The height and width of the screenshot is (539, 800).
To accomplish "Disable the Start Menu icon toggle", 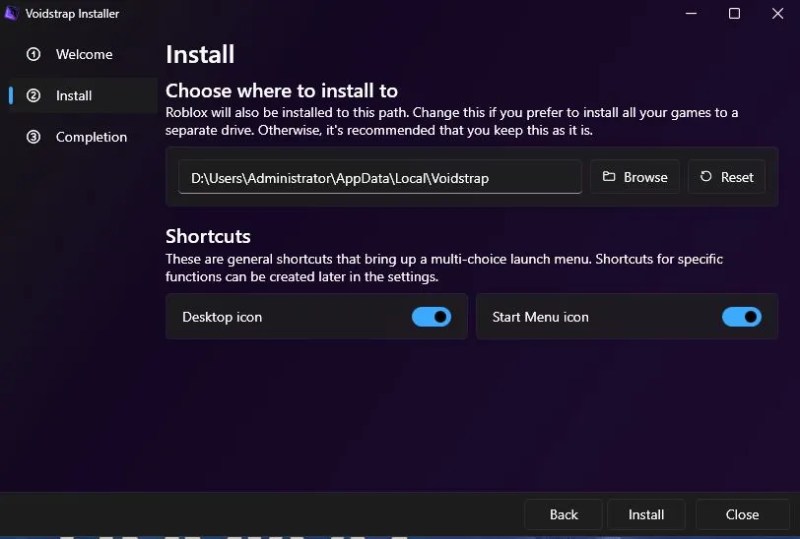I will pos(741,317).
